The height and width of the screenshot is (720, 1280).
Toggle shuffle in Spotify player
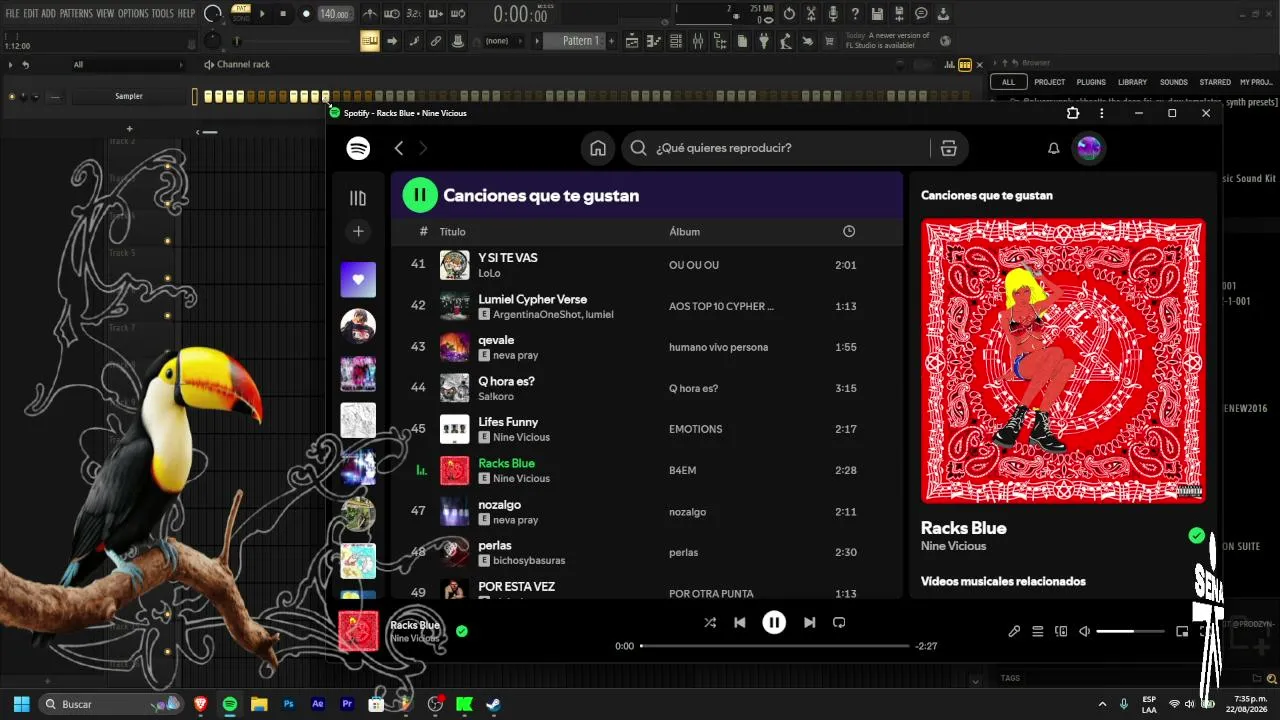click(710, 622)
